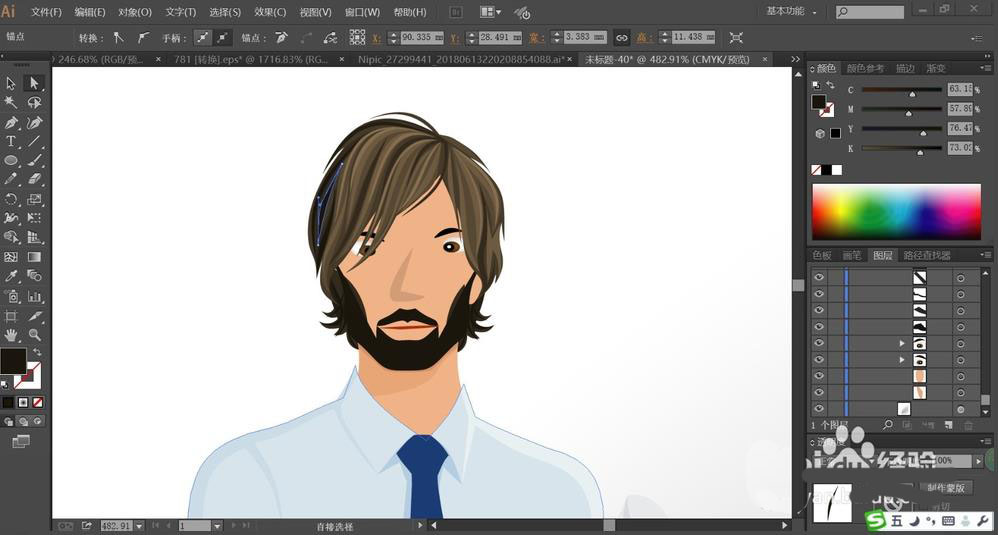The width and height of the screenshot is (998, 535).
Task: Select the Magic Wand tool
Action: [11, 102]
